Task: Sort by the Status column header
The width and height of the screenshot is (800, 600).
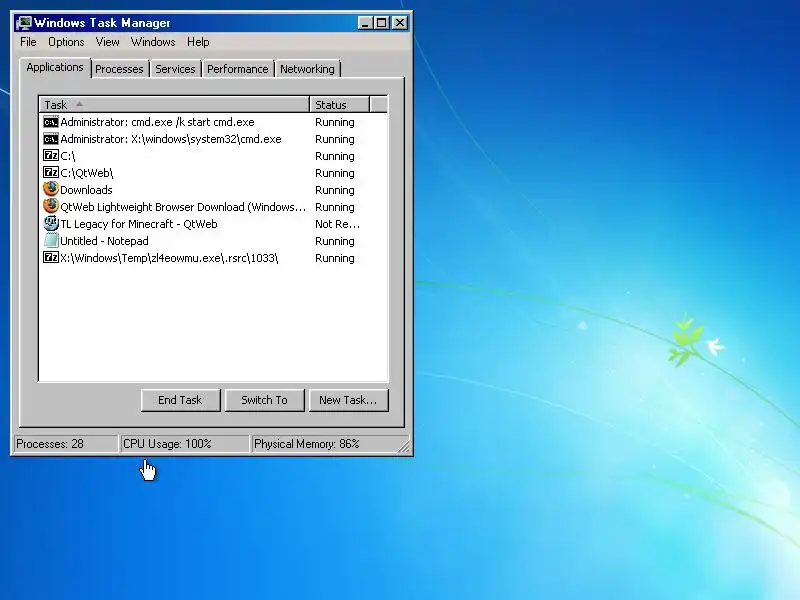Action: (x=339, y=105)
